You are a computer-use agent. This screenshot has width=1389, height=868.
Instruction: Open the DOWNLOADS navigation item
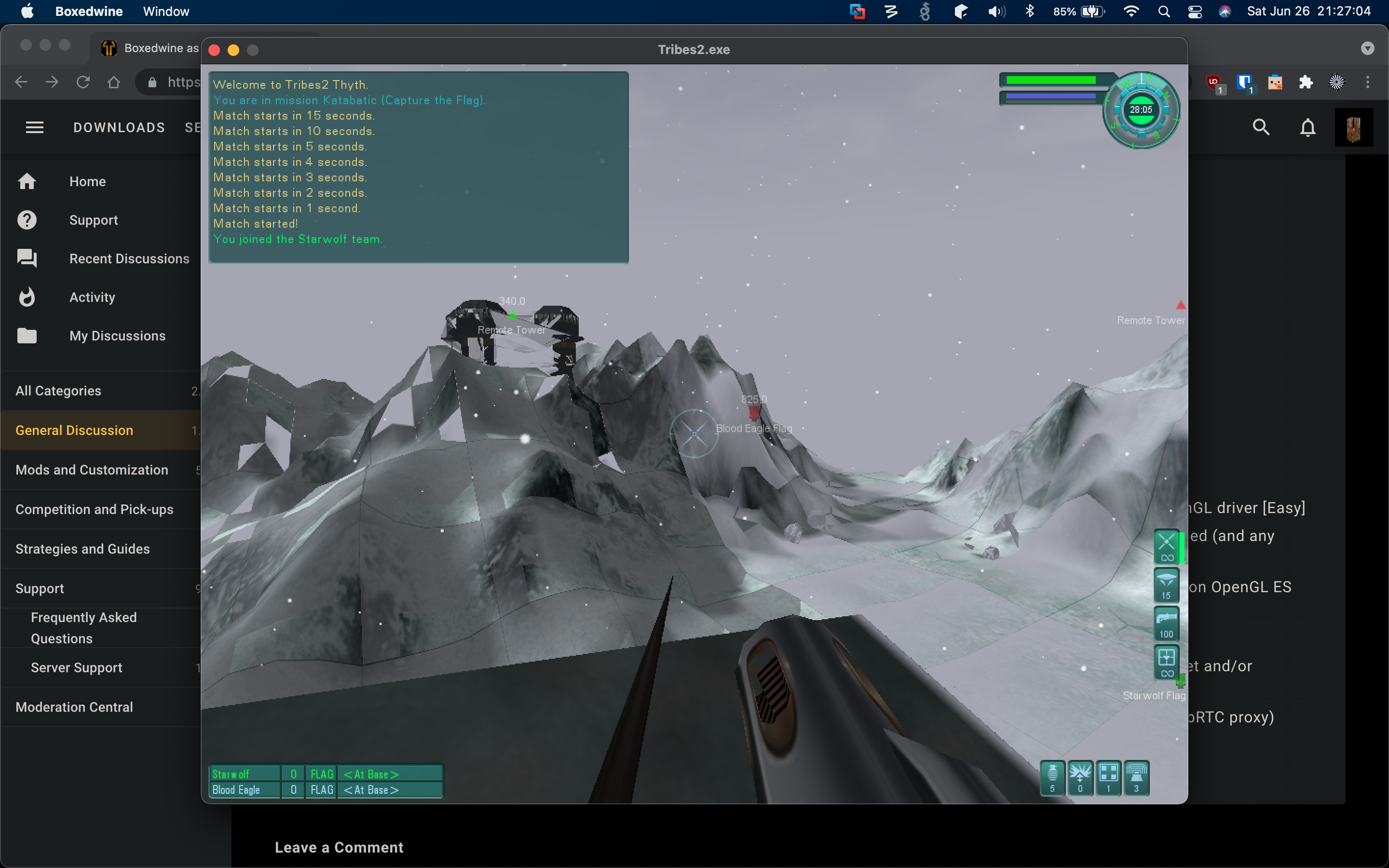point(119,127)
